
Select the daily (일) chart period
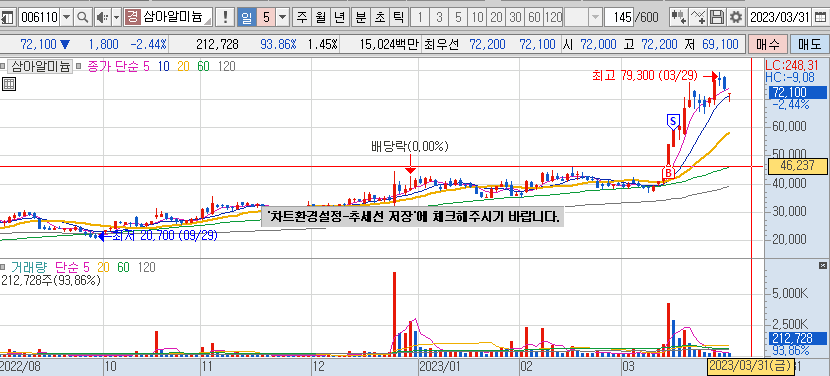[246, 17]
